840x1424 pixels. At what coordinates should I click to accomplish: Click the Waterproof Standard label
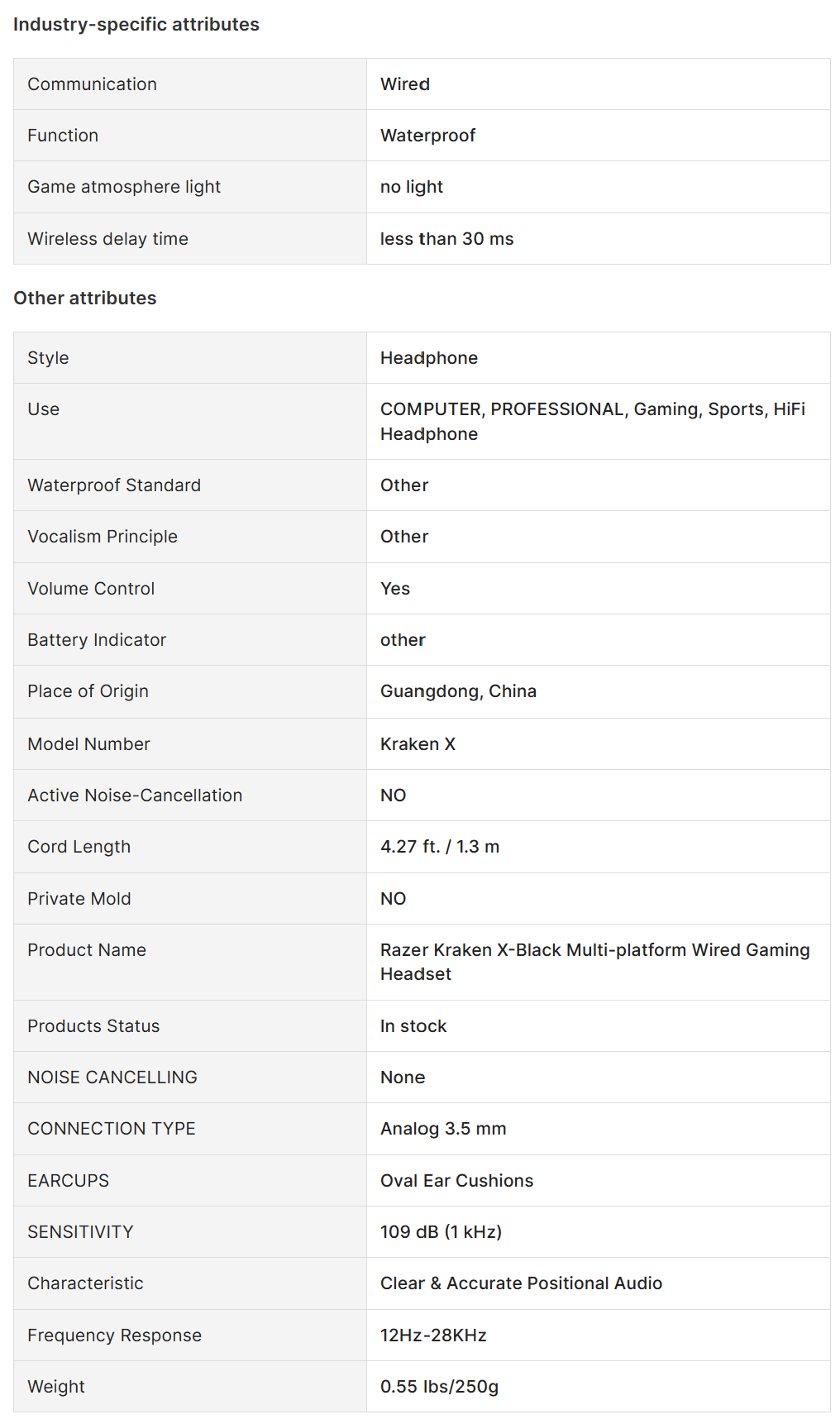point(114,485)
